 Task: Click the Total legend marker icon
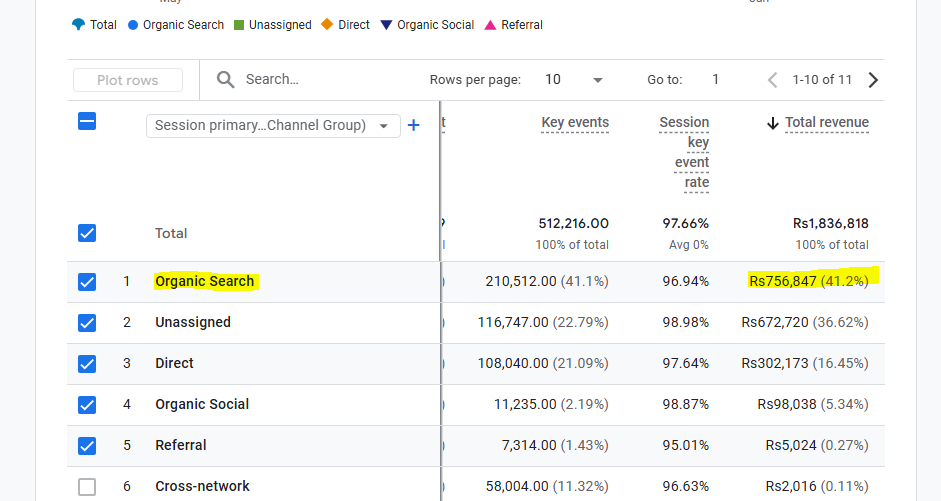(x=78, y=25)
